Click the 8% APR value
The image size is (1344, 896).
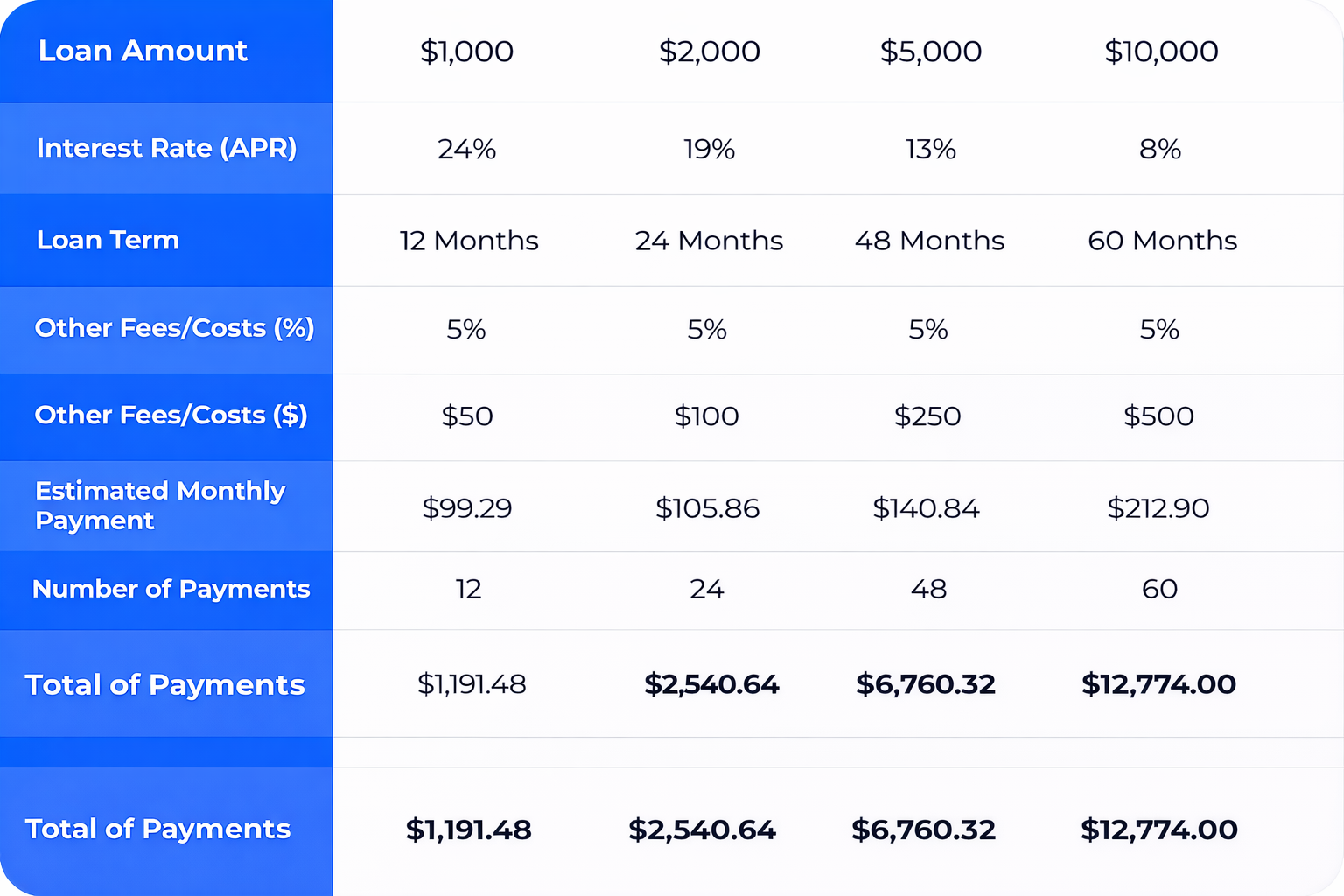(x=1160, y=150)
